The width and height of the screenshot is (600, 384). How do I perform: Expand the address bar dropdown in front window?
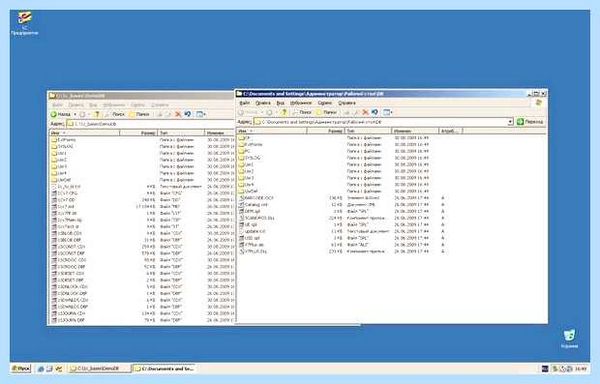tap(510, 122)
